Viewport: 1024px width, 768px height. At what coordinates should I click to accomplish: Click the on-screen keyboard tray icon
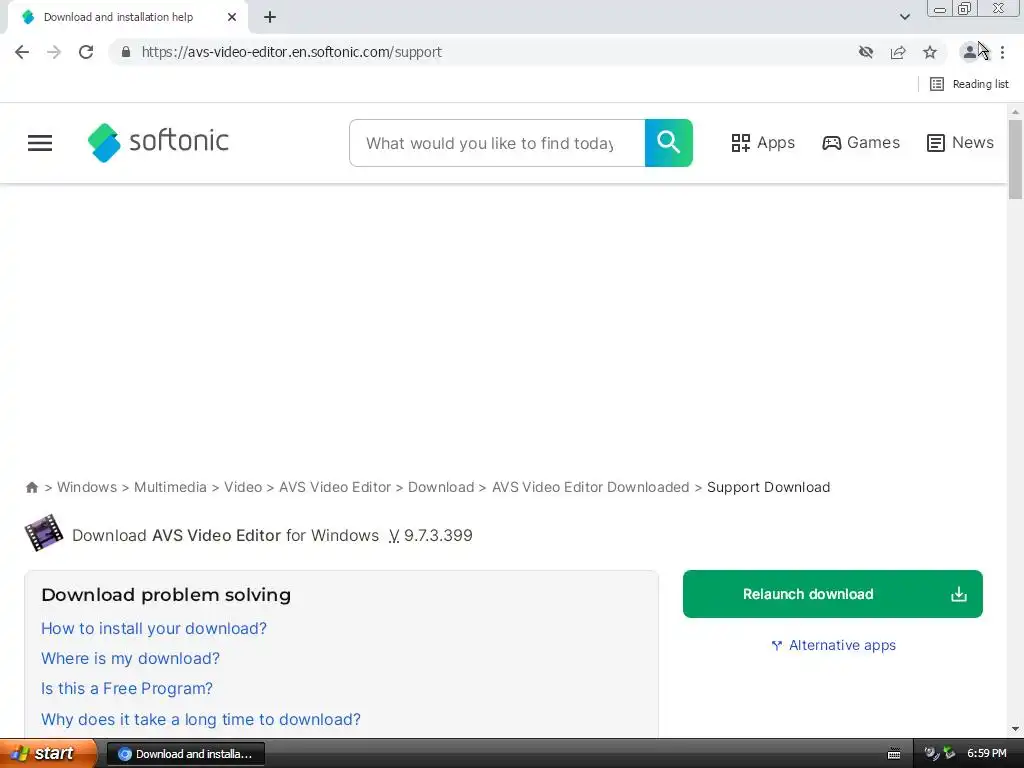(x=894, y=754)
